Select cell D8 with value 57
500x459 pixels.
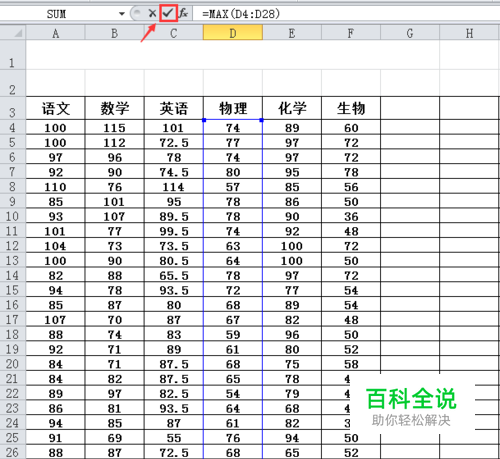pos(233,186)
